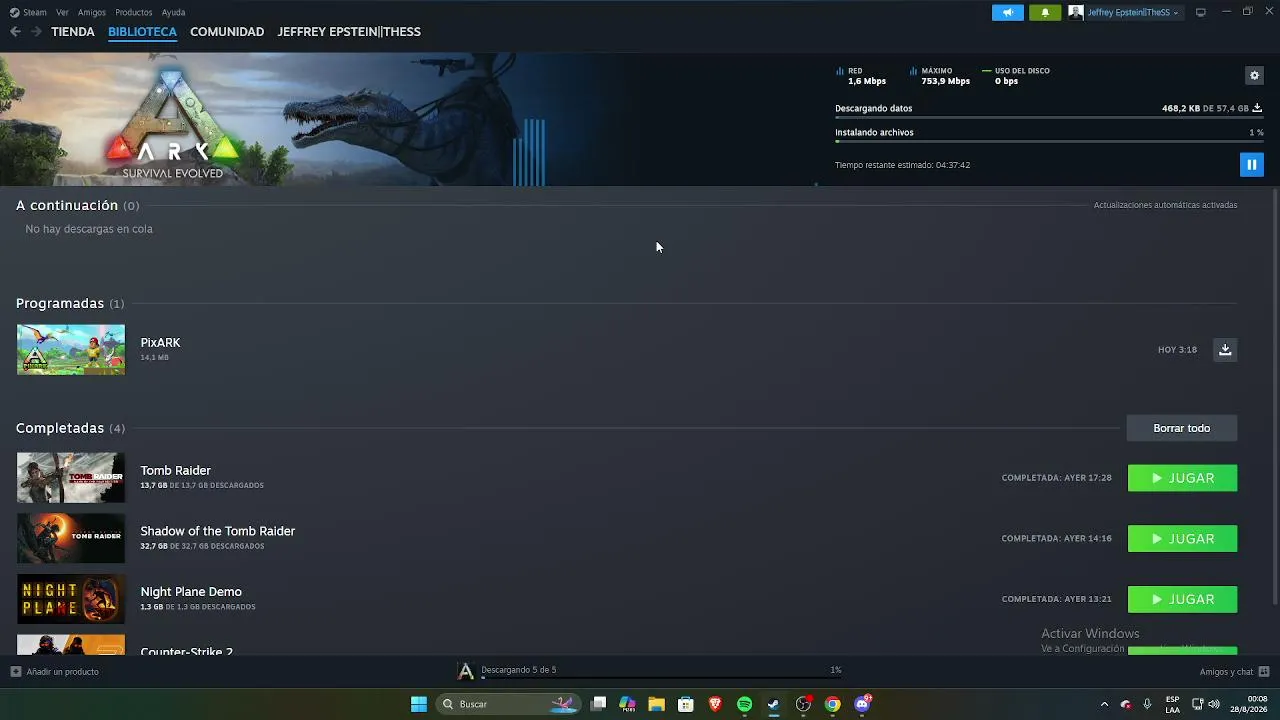Click the ESP LAA language indicator

point(1172,704)
